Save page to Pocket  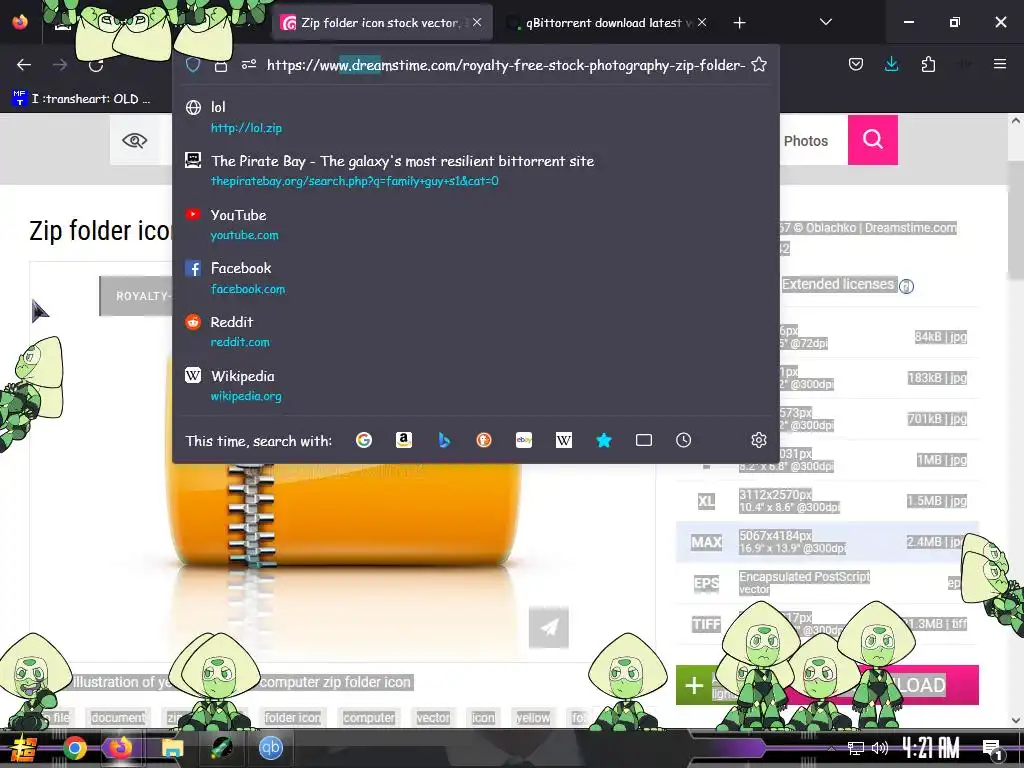[856, 64]
